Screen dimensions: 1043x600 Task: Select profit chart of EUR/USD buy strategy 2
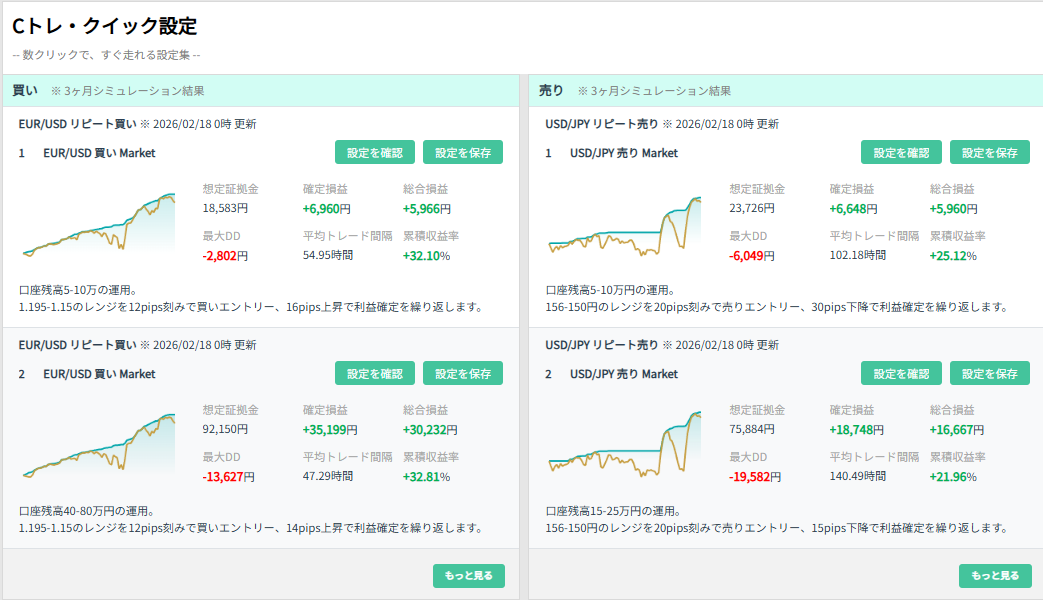click(x=98, y=445)
